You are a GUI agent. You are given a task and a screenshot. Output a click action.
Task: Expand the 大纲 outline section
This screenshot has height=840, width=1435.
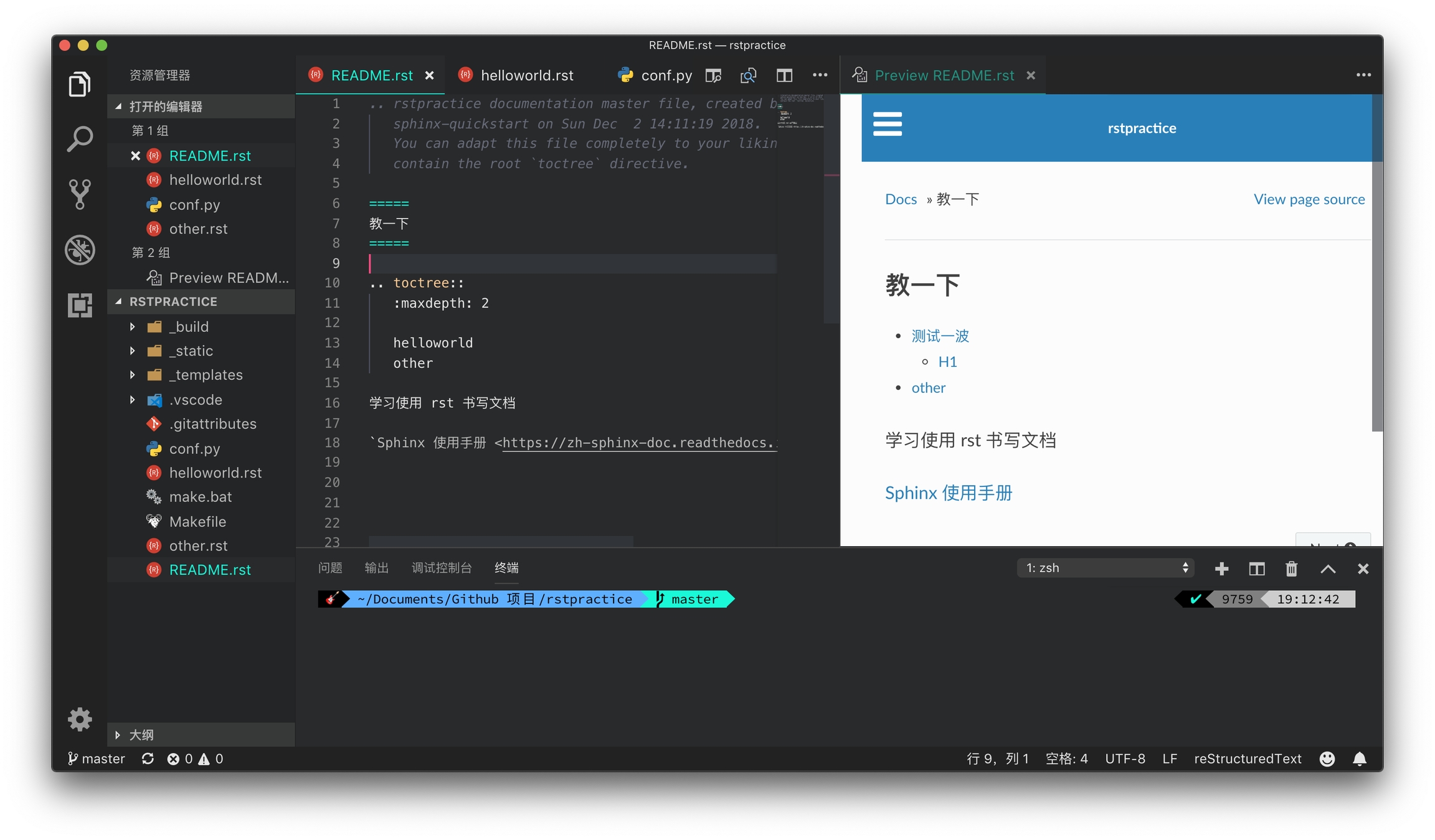[141, 735]
